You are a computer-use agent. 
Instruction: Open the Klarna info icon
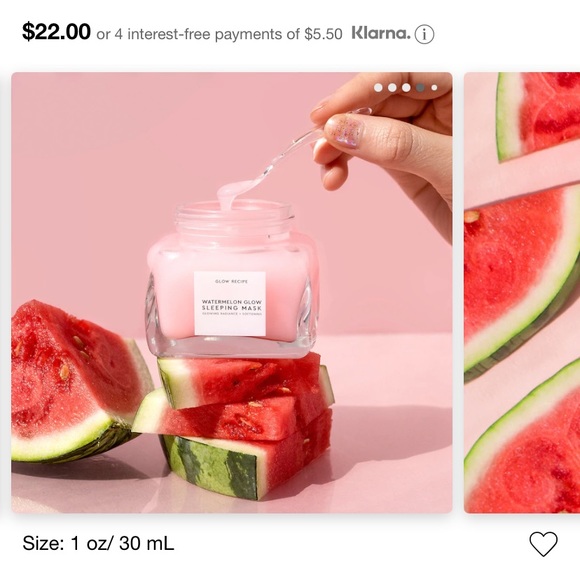424,34
